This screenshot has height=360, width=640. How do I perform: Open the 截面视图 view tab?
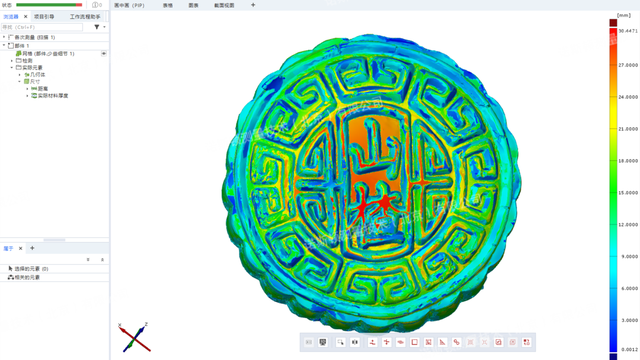click(x=224, y=5)
